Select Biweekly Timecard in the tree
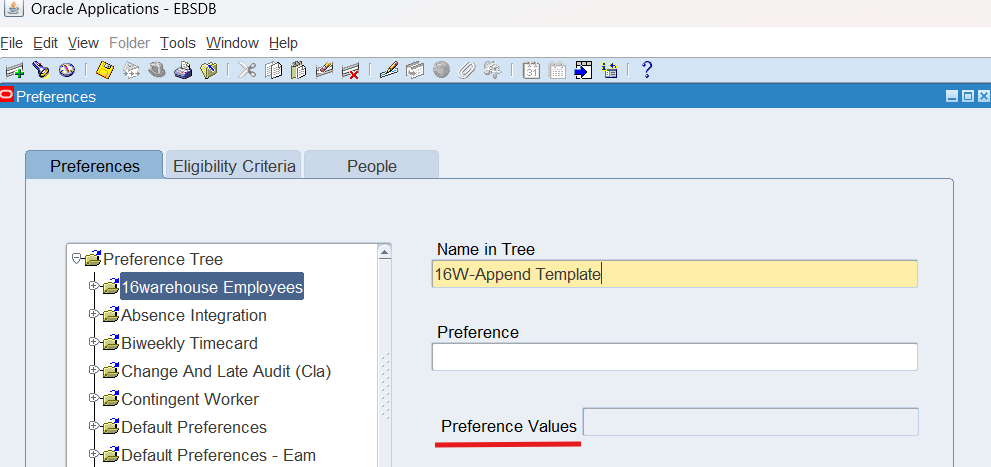 click(189, 343)
